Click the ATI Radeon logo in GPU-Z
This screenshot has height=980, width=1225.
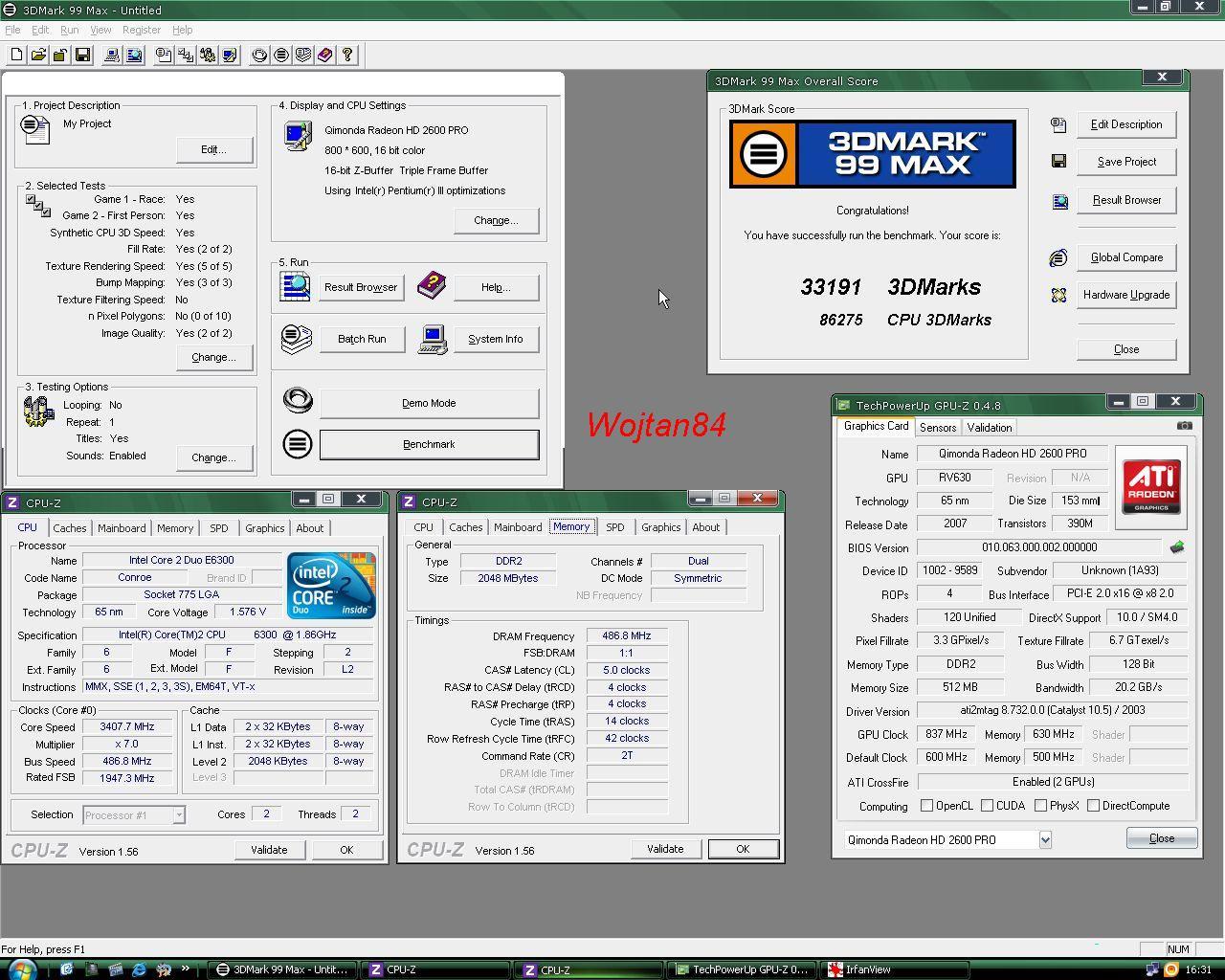[x=1151, y=487]
